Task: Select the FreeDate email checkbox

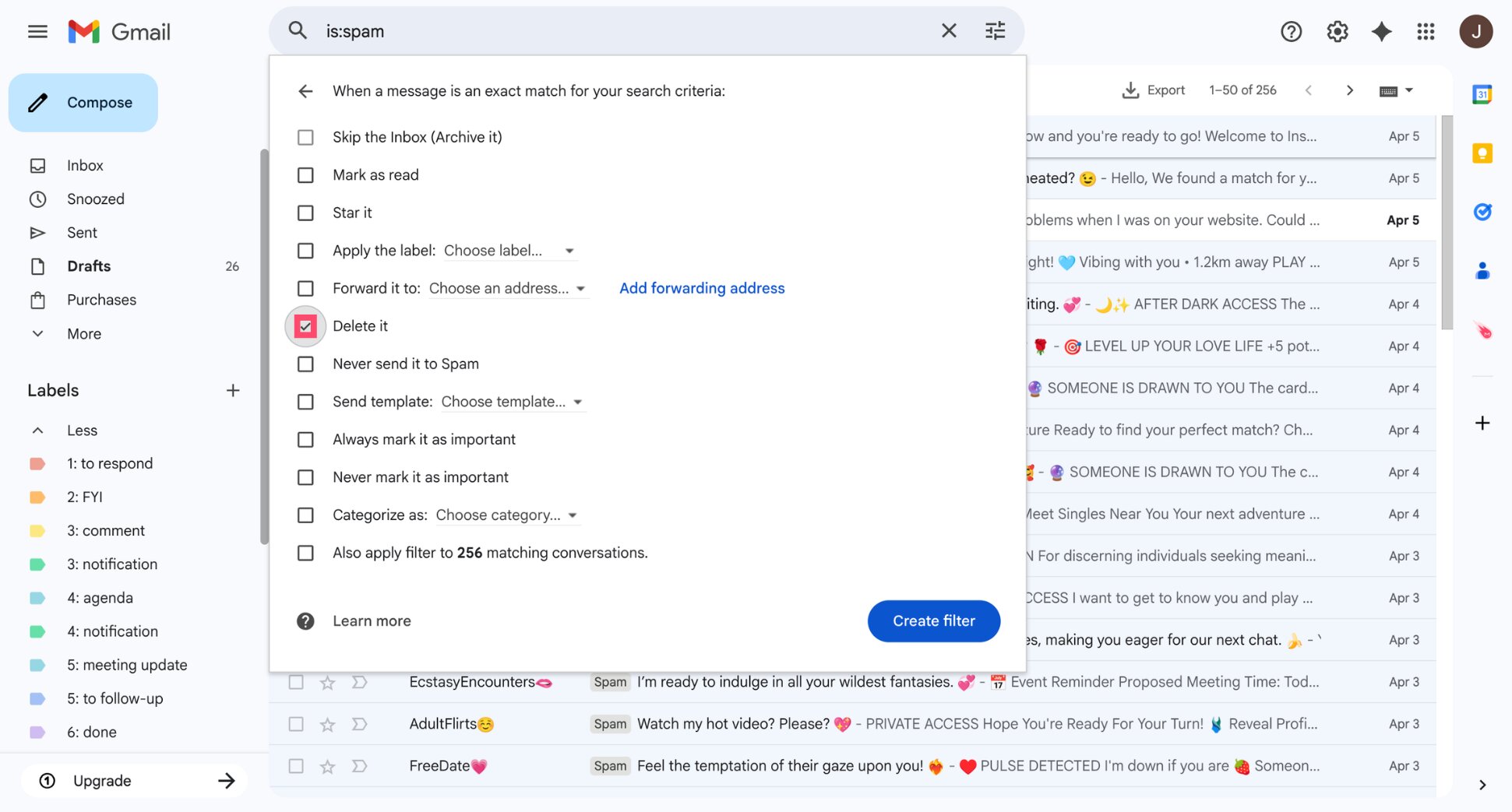Action: coord(296,766)
